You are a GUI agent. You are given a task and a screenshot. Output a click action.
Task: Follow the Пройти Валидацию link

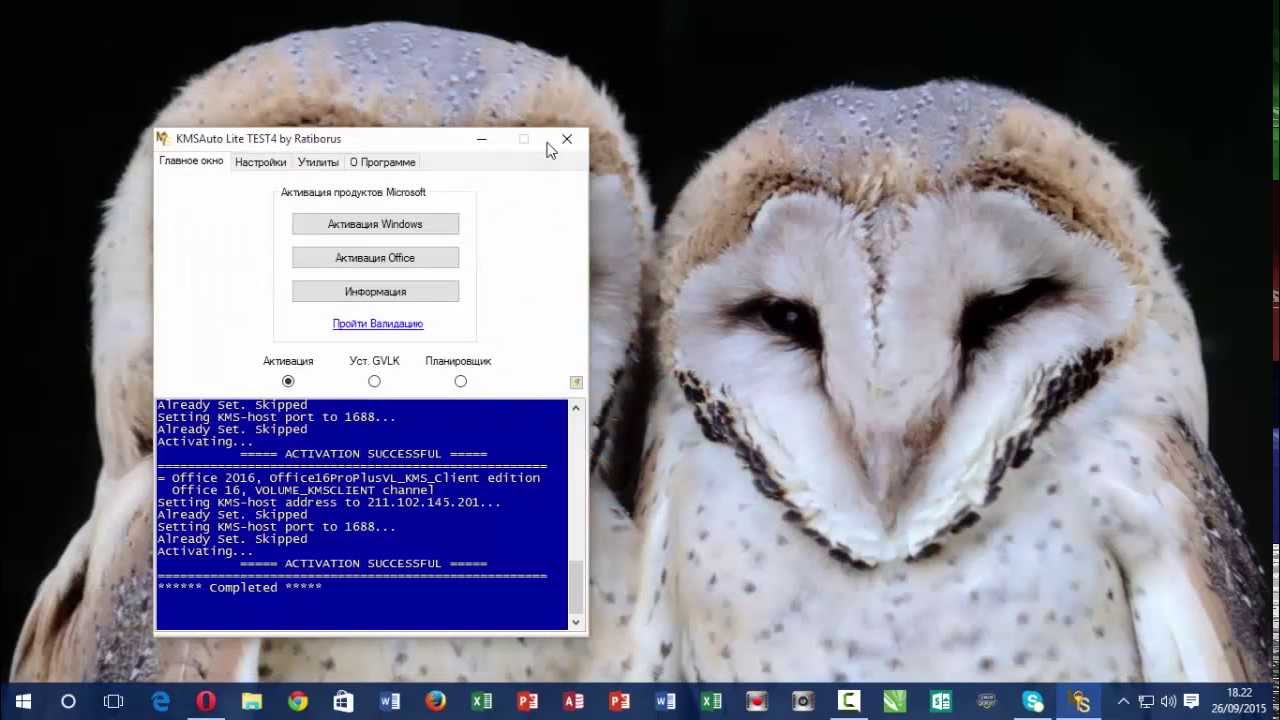click(378, 324)
